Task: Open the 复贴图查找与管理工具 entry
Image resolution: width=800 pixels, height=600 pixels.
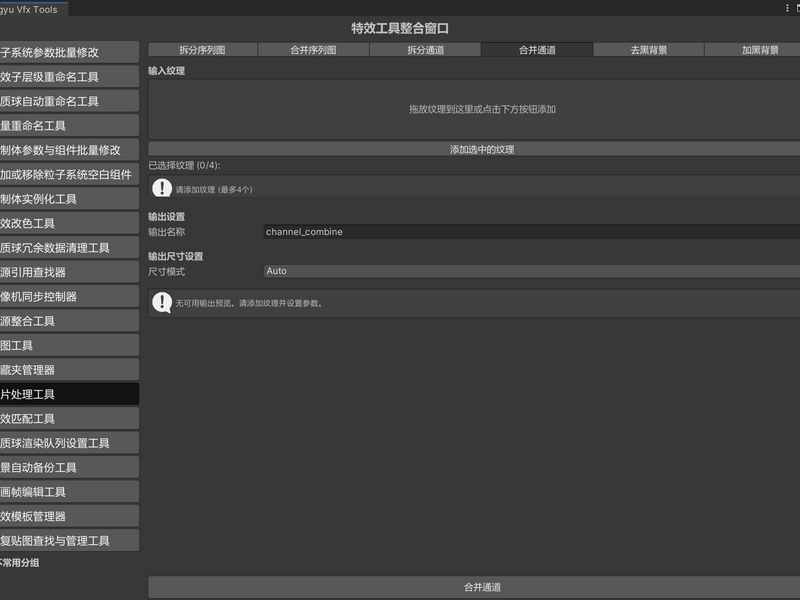Action: click(69, 540)
